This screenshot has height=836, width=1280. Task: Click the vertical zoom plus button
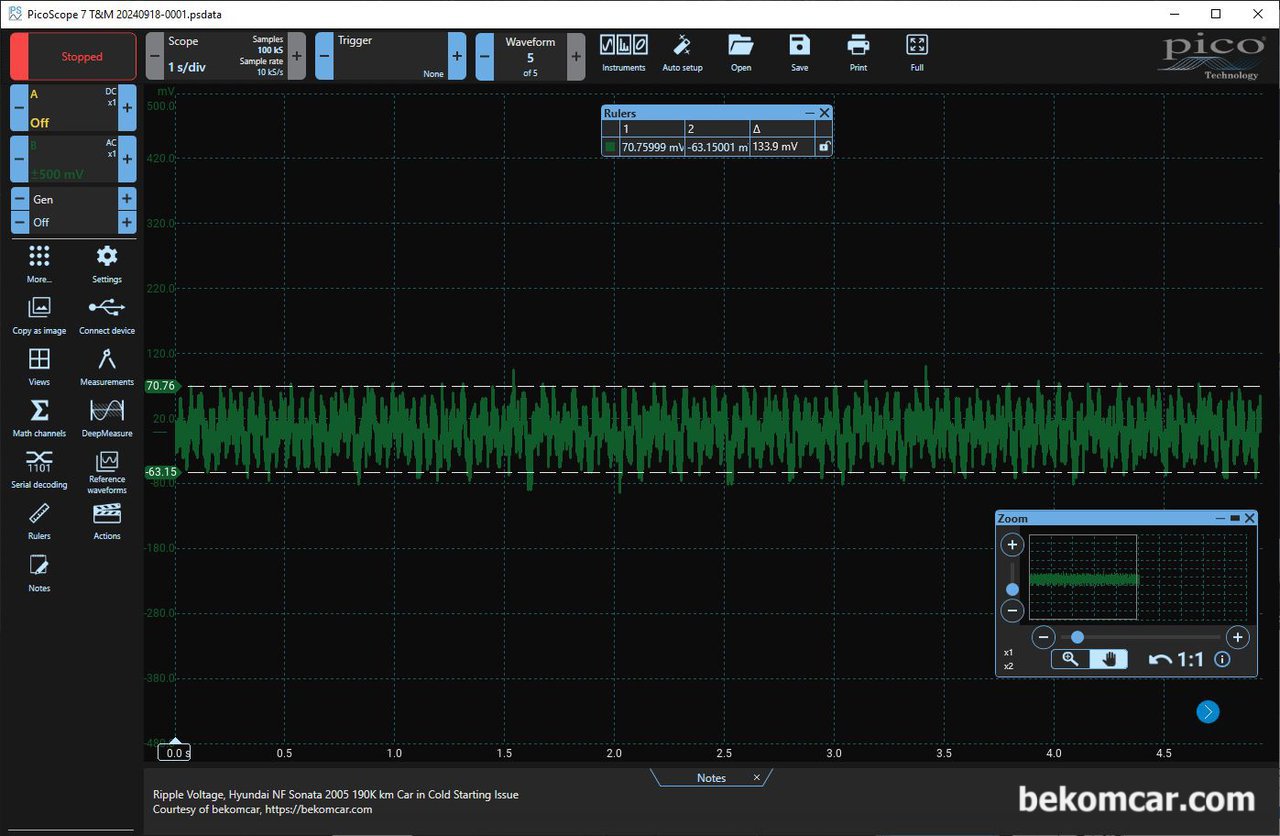(x=1012, y=545)
